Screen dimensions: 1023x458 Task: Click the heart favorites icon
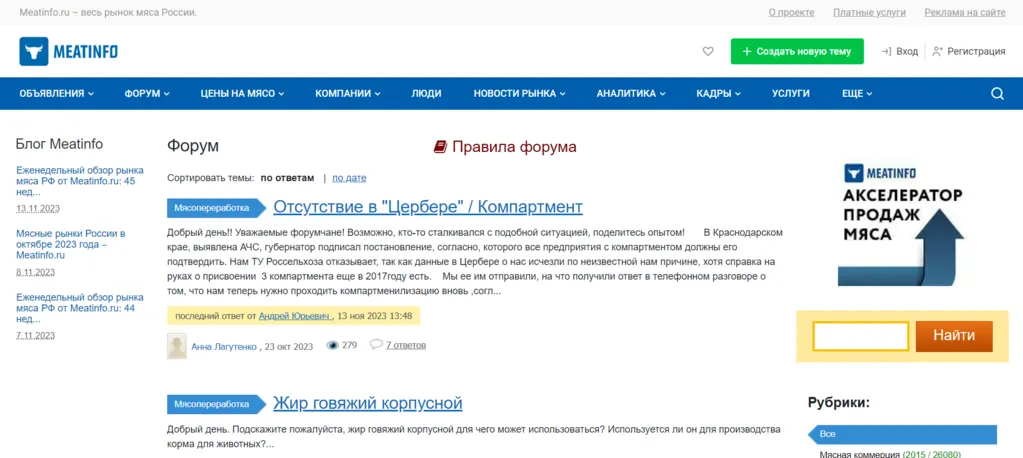(x=708, y=51)
